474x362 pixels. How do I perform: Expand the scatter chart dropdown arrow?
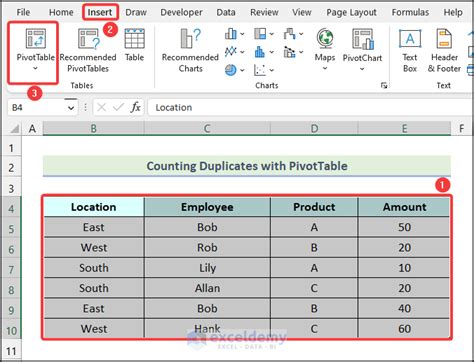[272, 70]
